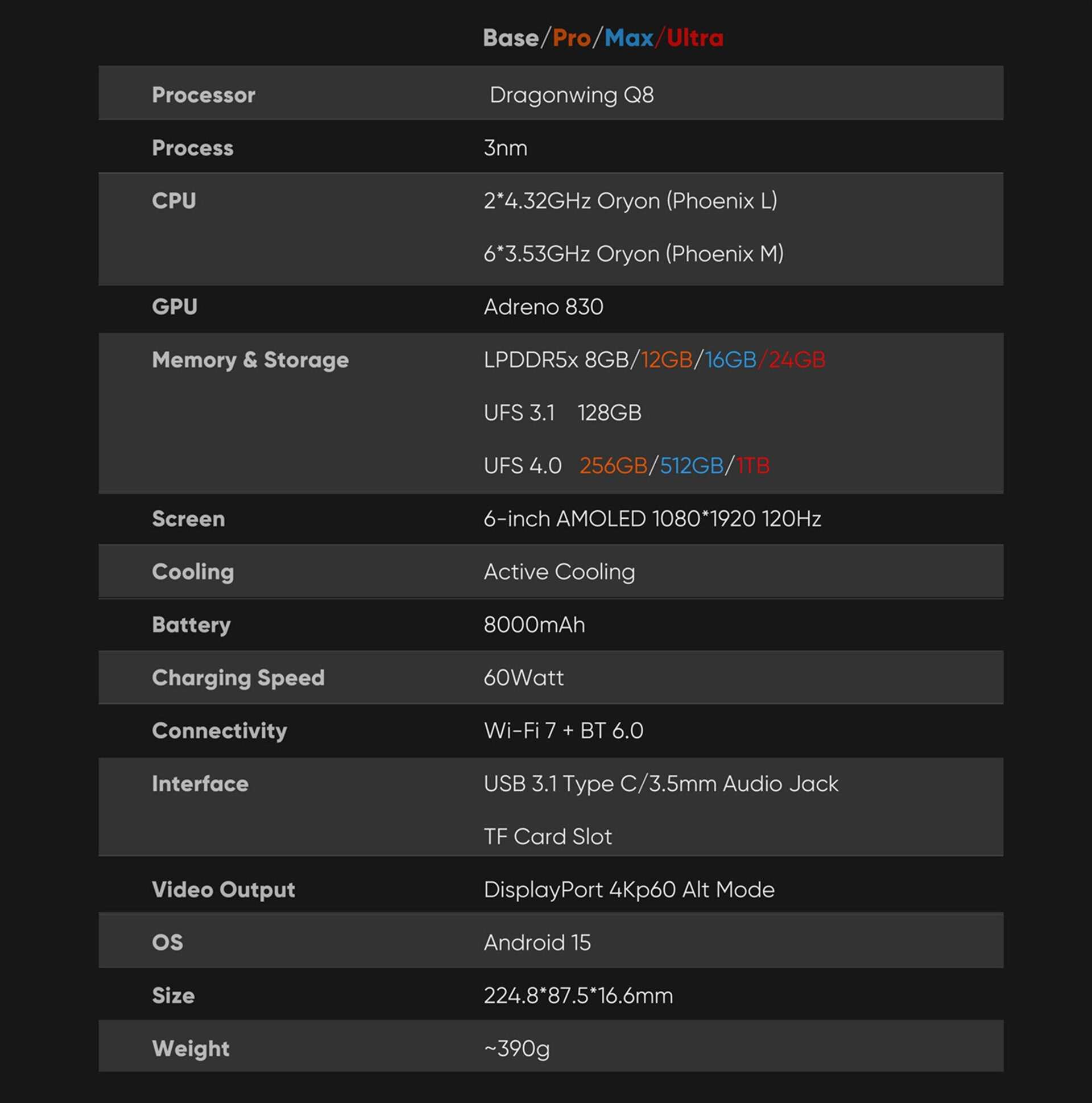Image resolution: width=1092 pixels, height=1103 pixels.
Task: Click the Charging Speed row label
Action: [238, 678]
